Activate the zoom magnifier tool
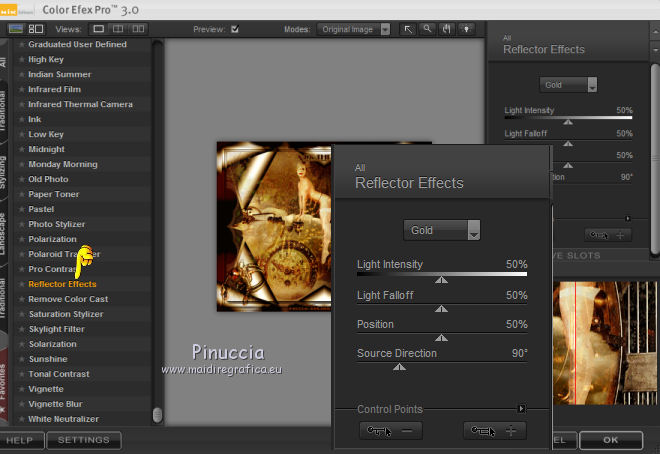The height and width of the screenshot is (454, 660). tap(427, 30)
